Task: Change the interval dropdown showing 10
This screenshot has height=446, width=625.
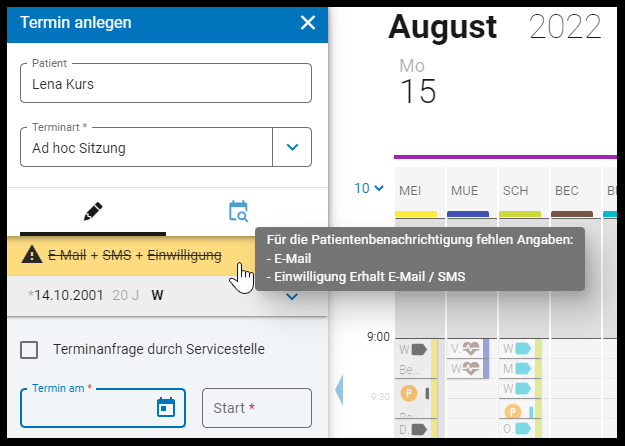Action: pyautogui.click(x=369, y=188)
